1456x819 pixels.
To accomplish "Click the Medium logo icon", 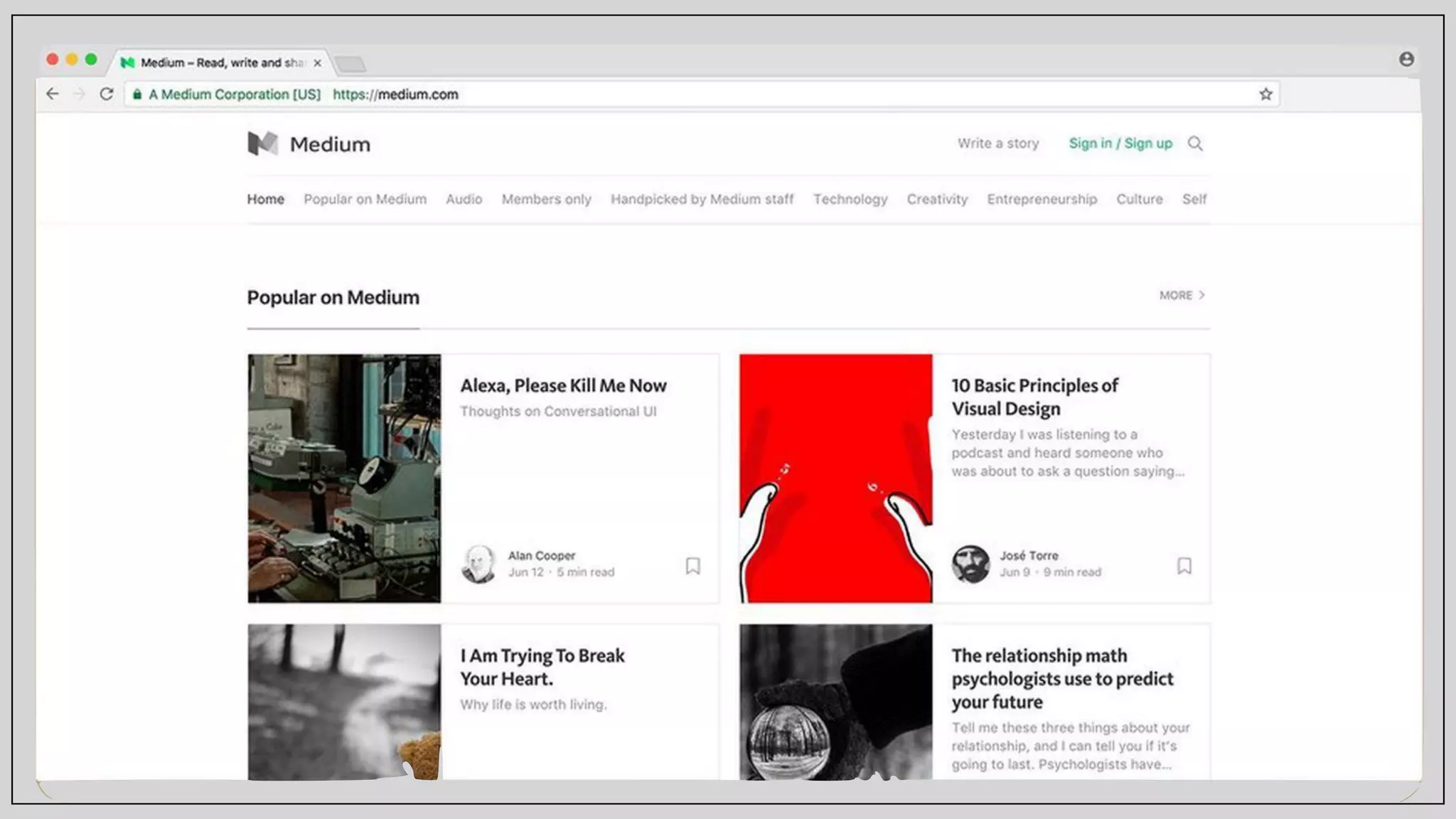I will (262, 144).
